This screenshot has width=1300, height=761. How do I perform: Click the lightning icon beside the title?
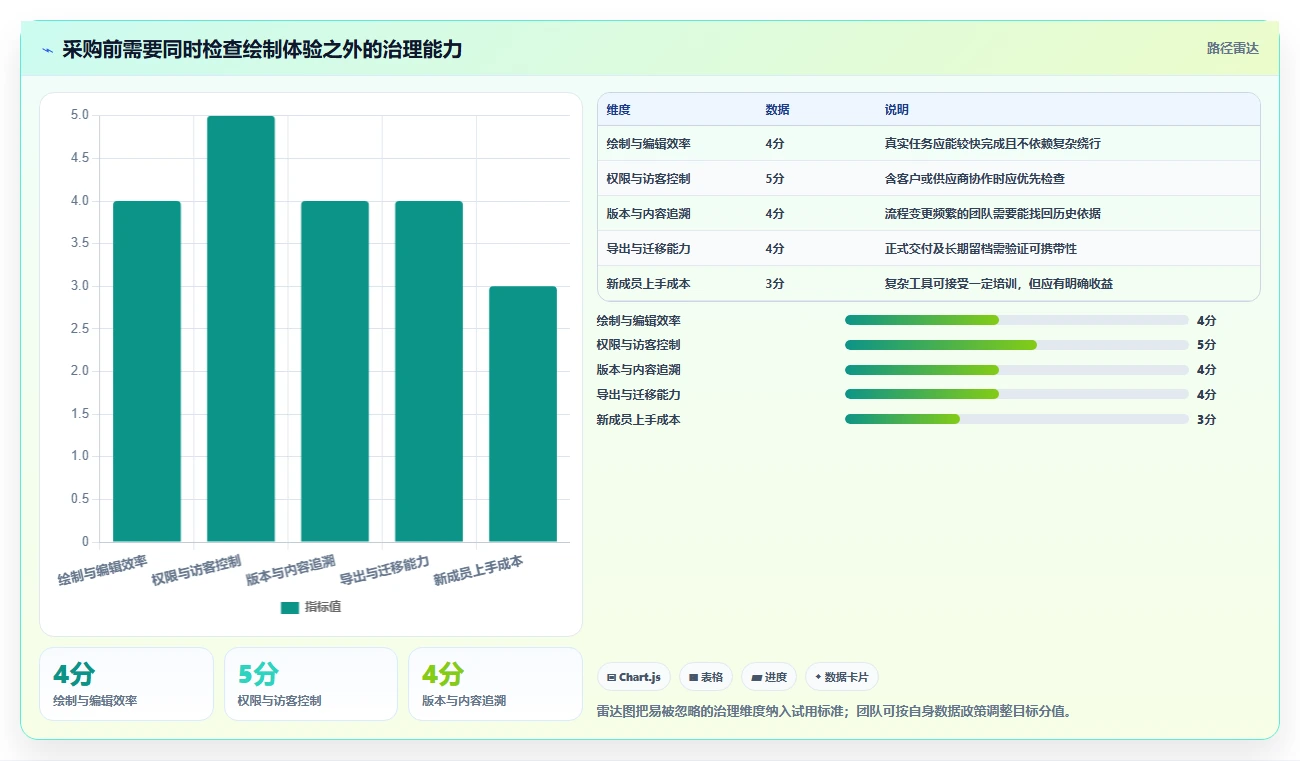click(47, 49)
